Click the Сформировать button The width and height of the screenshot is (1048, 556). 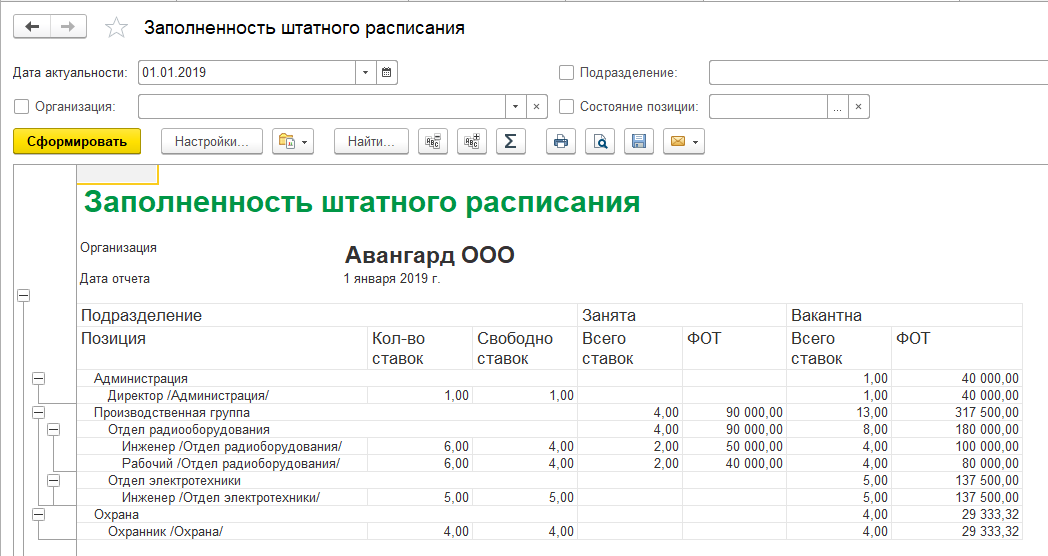coord(77,142)
